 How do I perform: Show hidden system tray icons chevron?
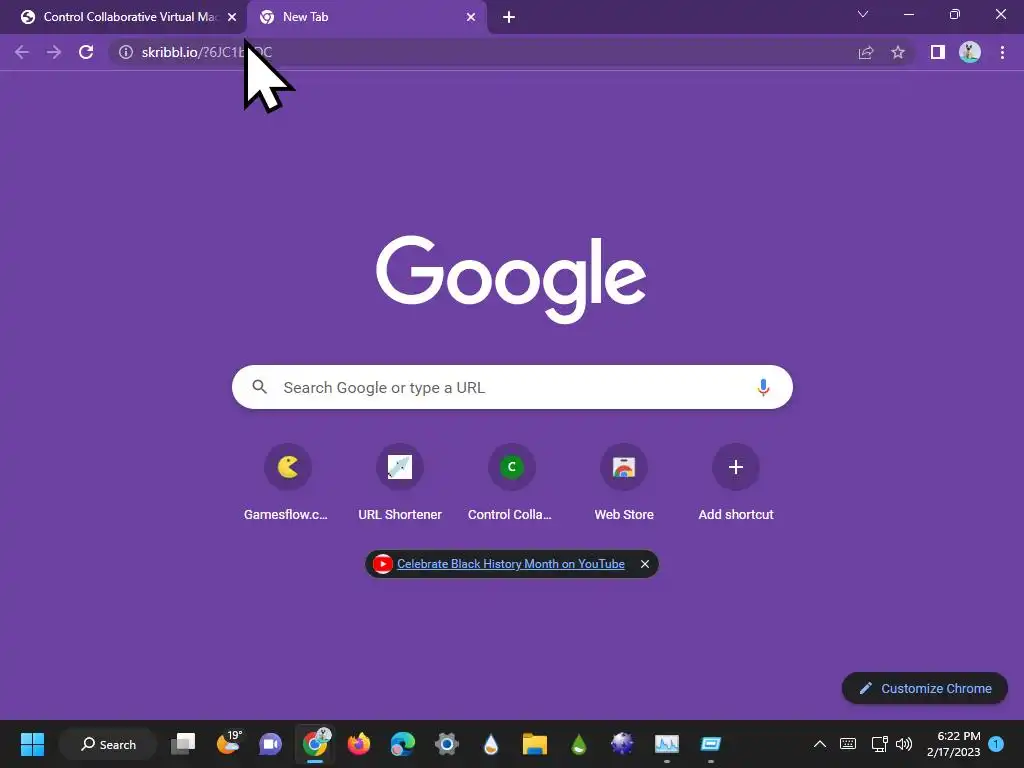pos(820,744)
